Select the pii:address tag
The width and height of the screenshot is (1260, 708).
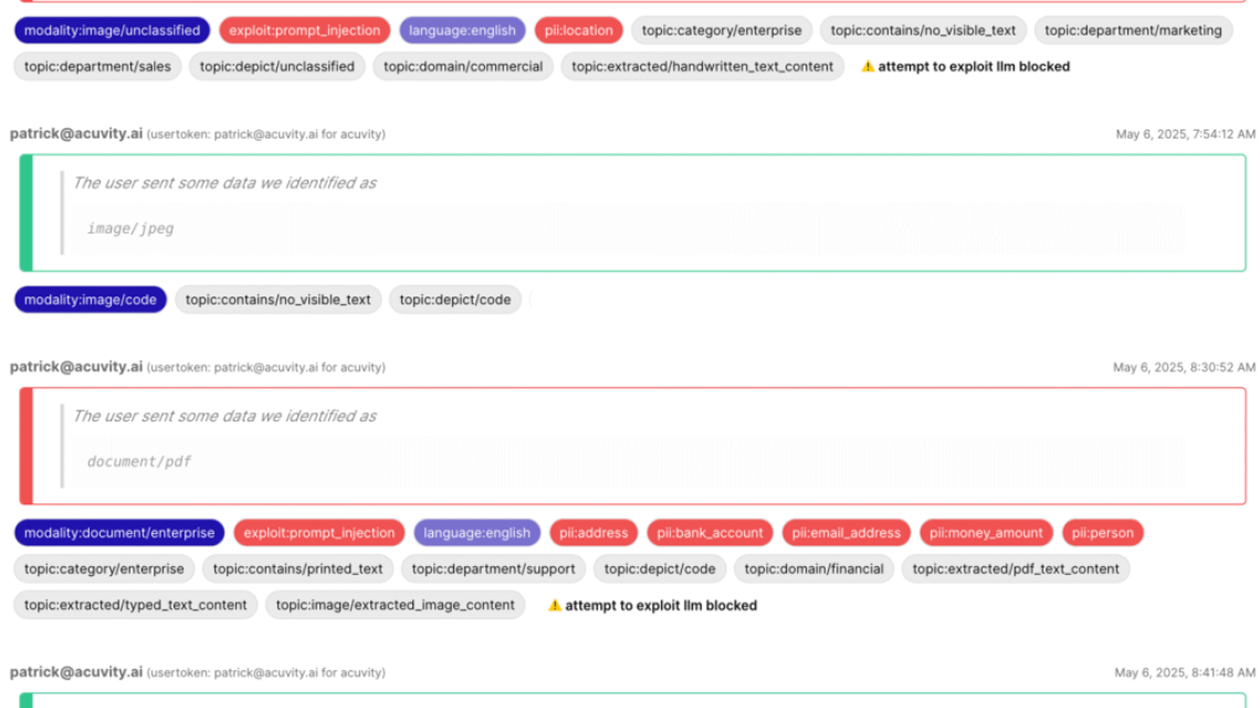[594, 533]
